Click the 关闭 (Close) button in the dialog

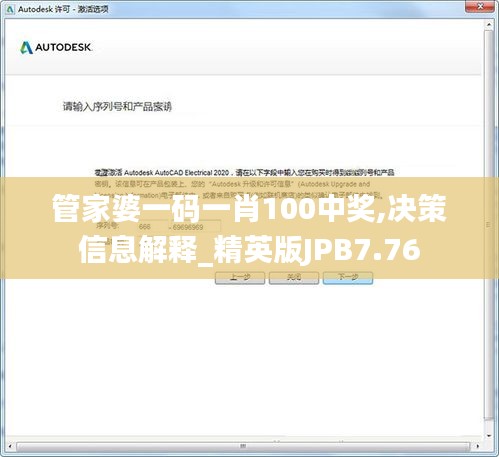point(294,278)
